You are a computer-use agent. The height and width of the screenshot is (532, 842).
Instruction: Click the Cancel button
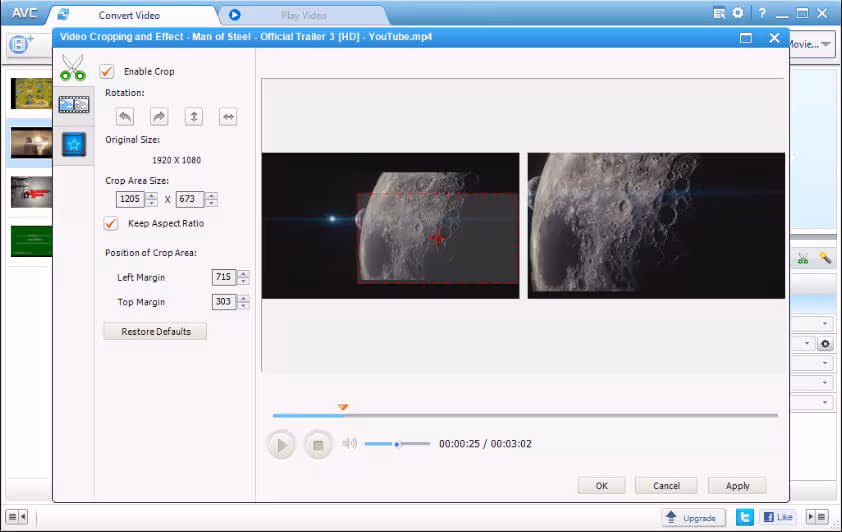[x=666, y=486]
